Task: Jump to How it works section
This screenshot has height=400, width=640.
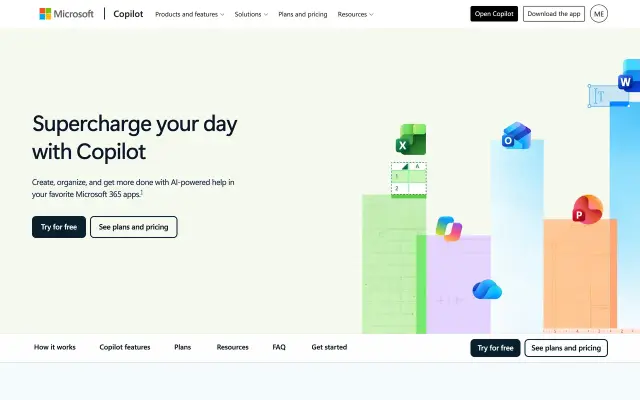Action: 55,347
